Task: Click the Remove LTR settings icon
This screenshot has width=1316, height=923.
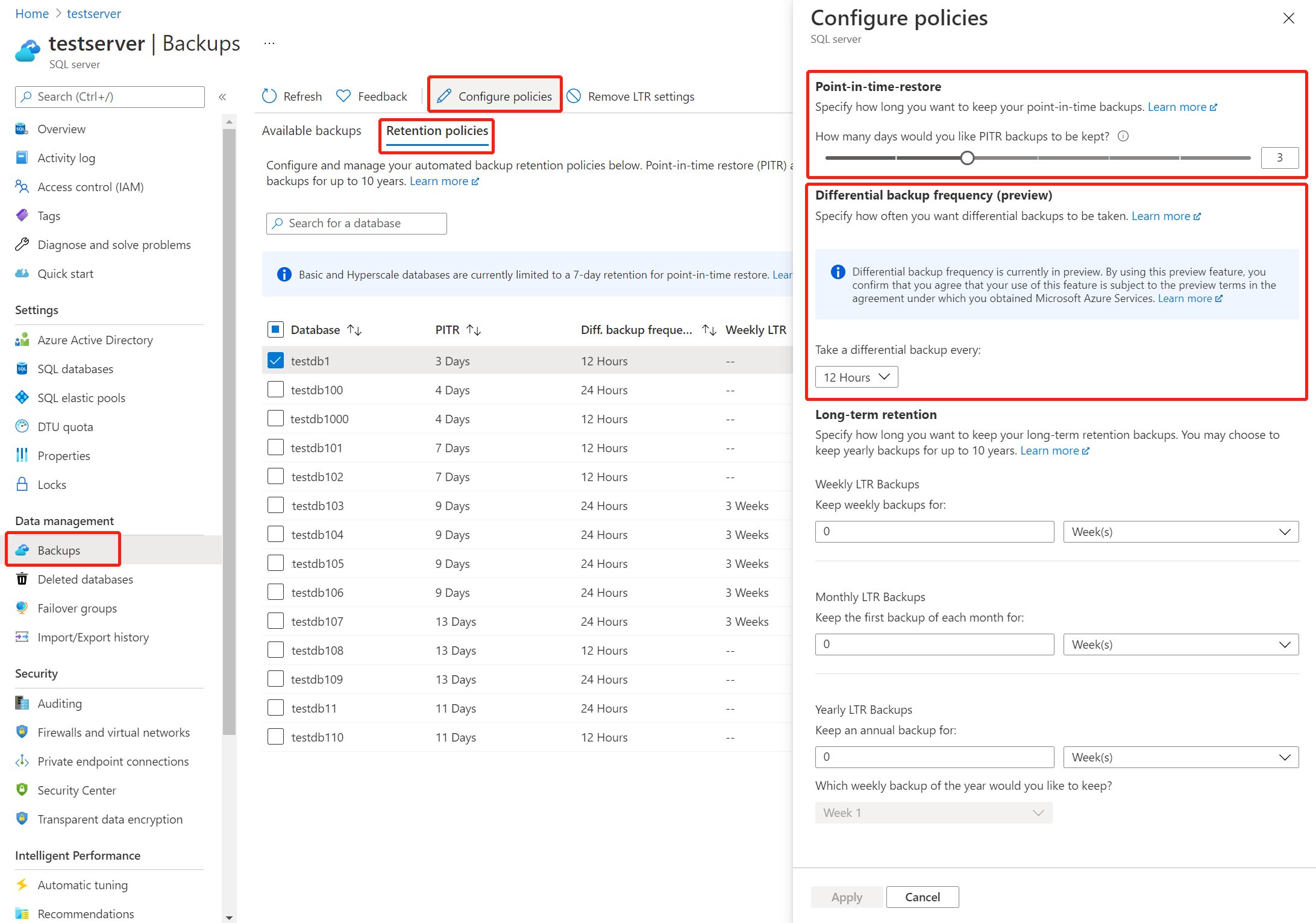Action: (x=574, y=96)
